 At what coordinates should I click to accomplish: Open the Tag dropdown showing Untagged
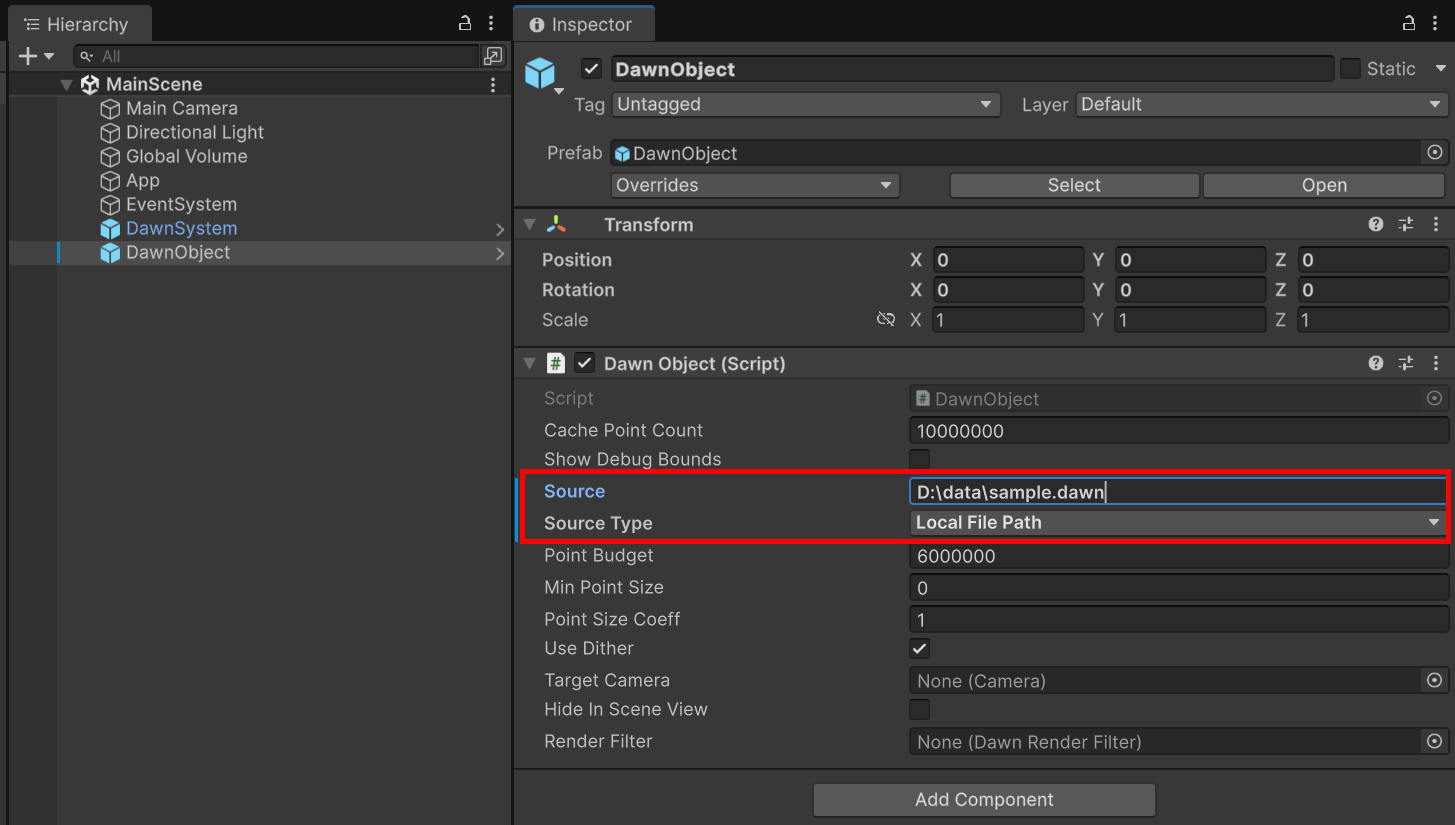(x=805, y=105)
